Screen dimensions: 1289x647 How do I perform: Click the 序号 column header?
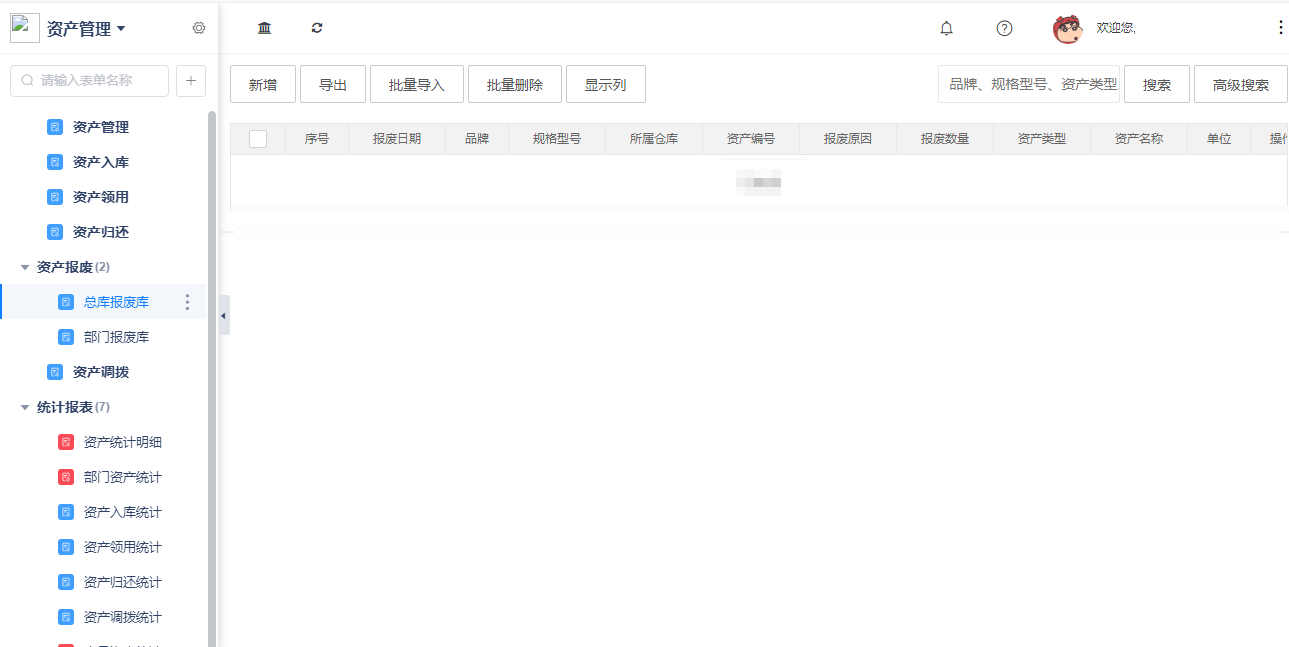coord(317,139)
